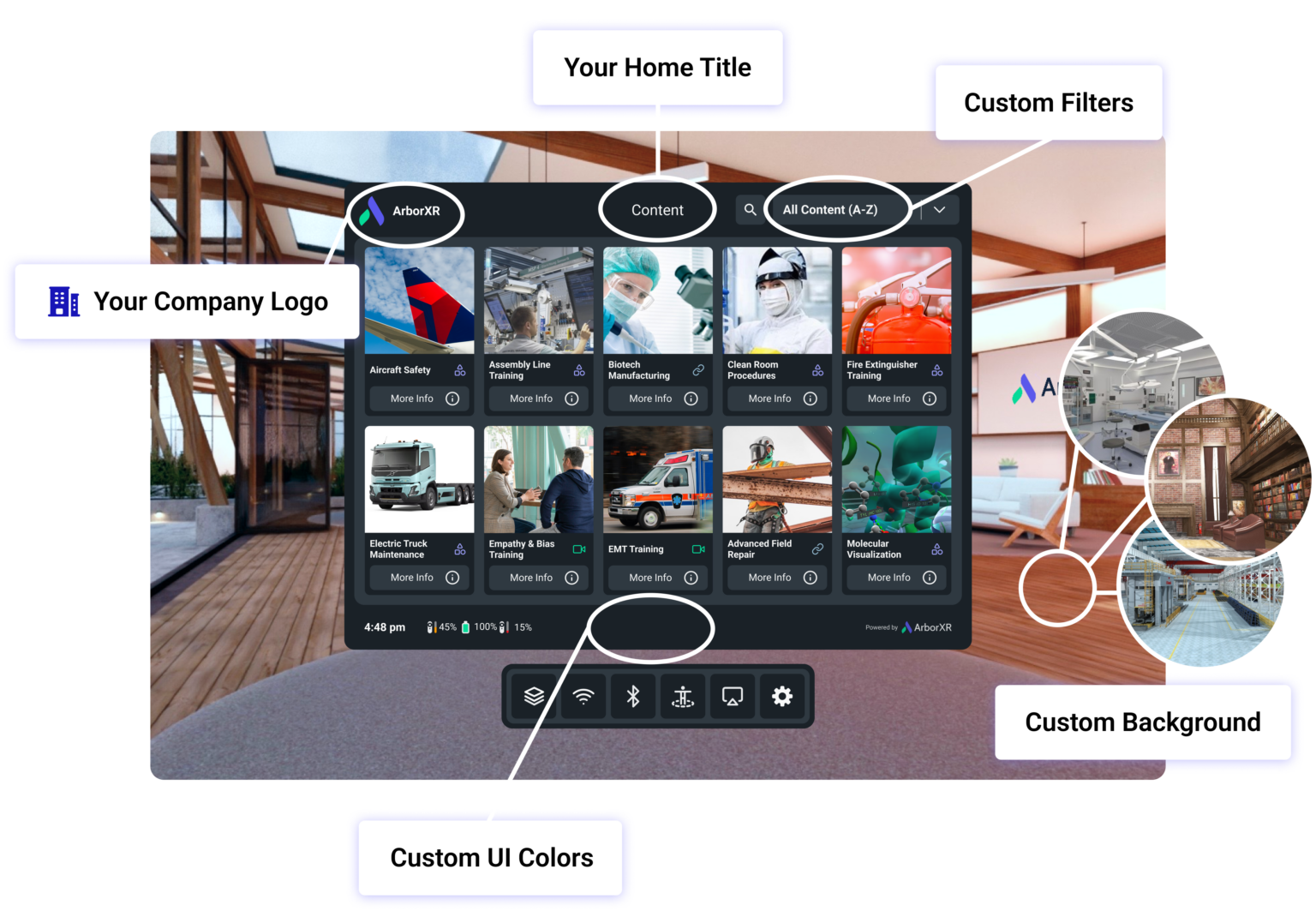Open the Settings gear icon
The height and width of the screenshot is (911, 1316).
click(x=781, y=696)
